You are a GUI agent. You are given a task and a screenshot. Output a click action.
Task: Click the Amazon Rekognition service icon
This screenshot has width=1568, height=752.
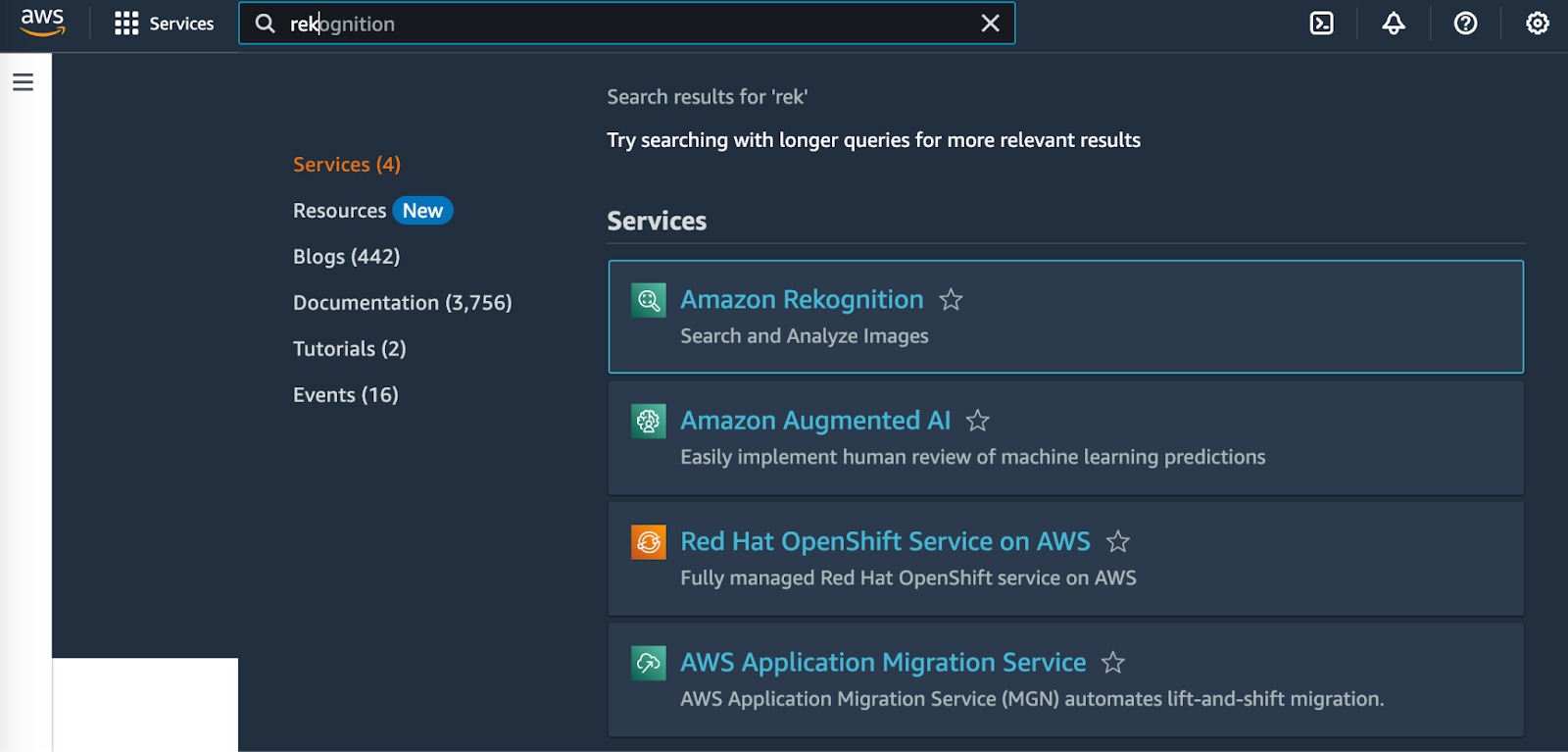(648, 300)
